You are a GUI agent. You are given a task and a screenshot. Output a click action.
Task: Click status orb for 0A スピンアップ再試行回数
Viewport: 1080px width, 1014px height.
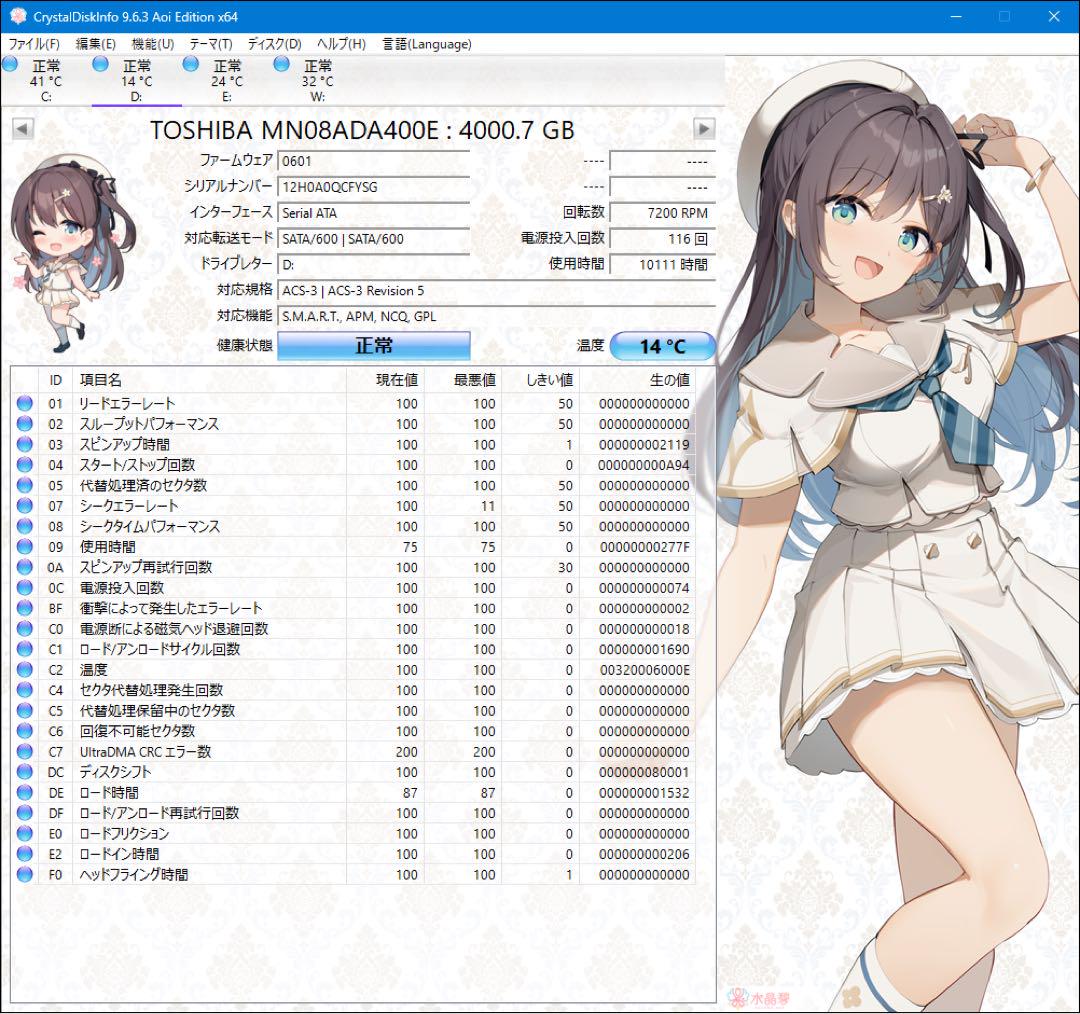coord(25,567)
